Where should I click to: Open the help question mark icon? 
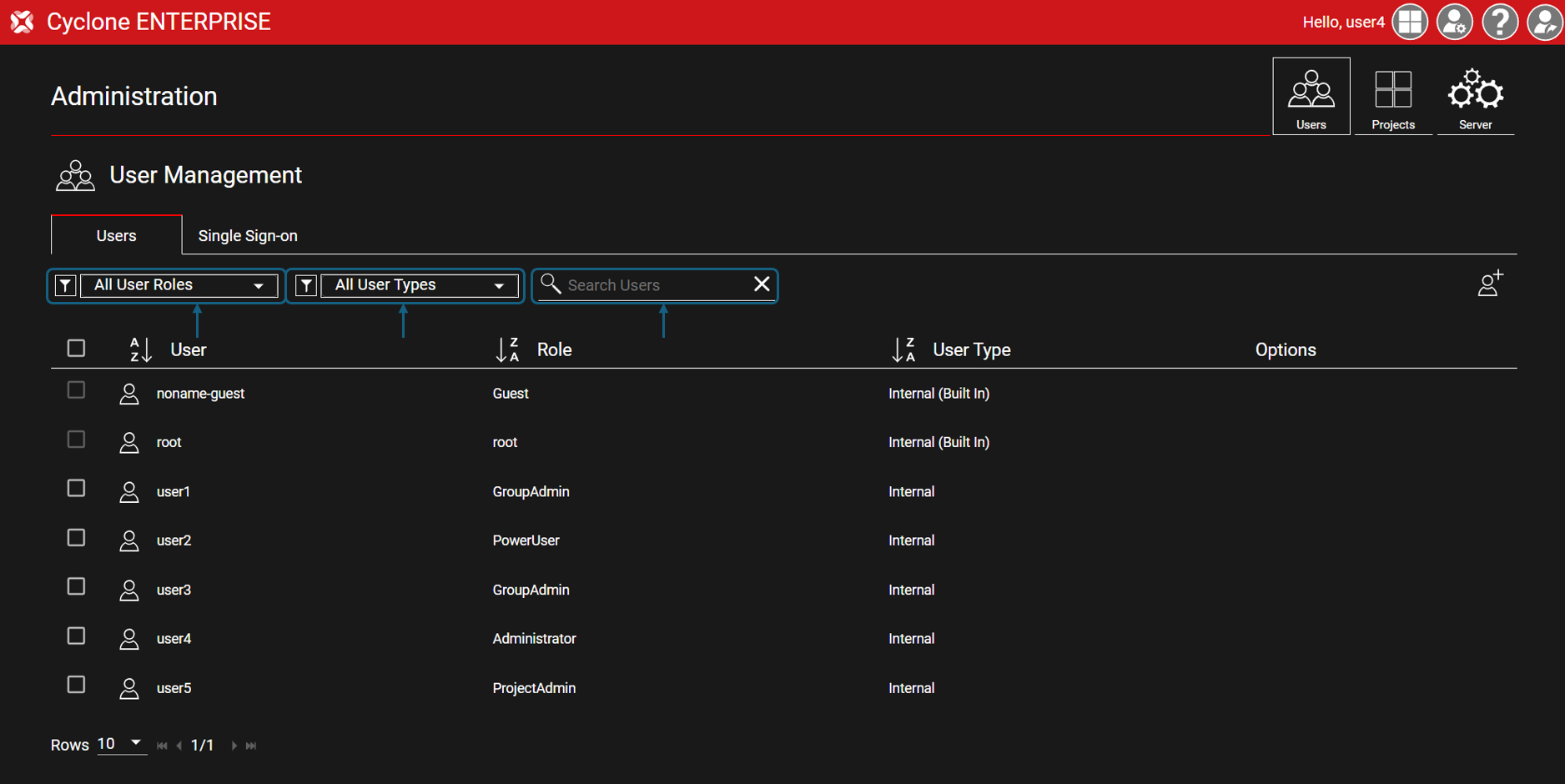click(1499, 23)
